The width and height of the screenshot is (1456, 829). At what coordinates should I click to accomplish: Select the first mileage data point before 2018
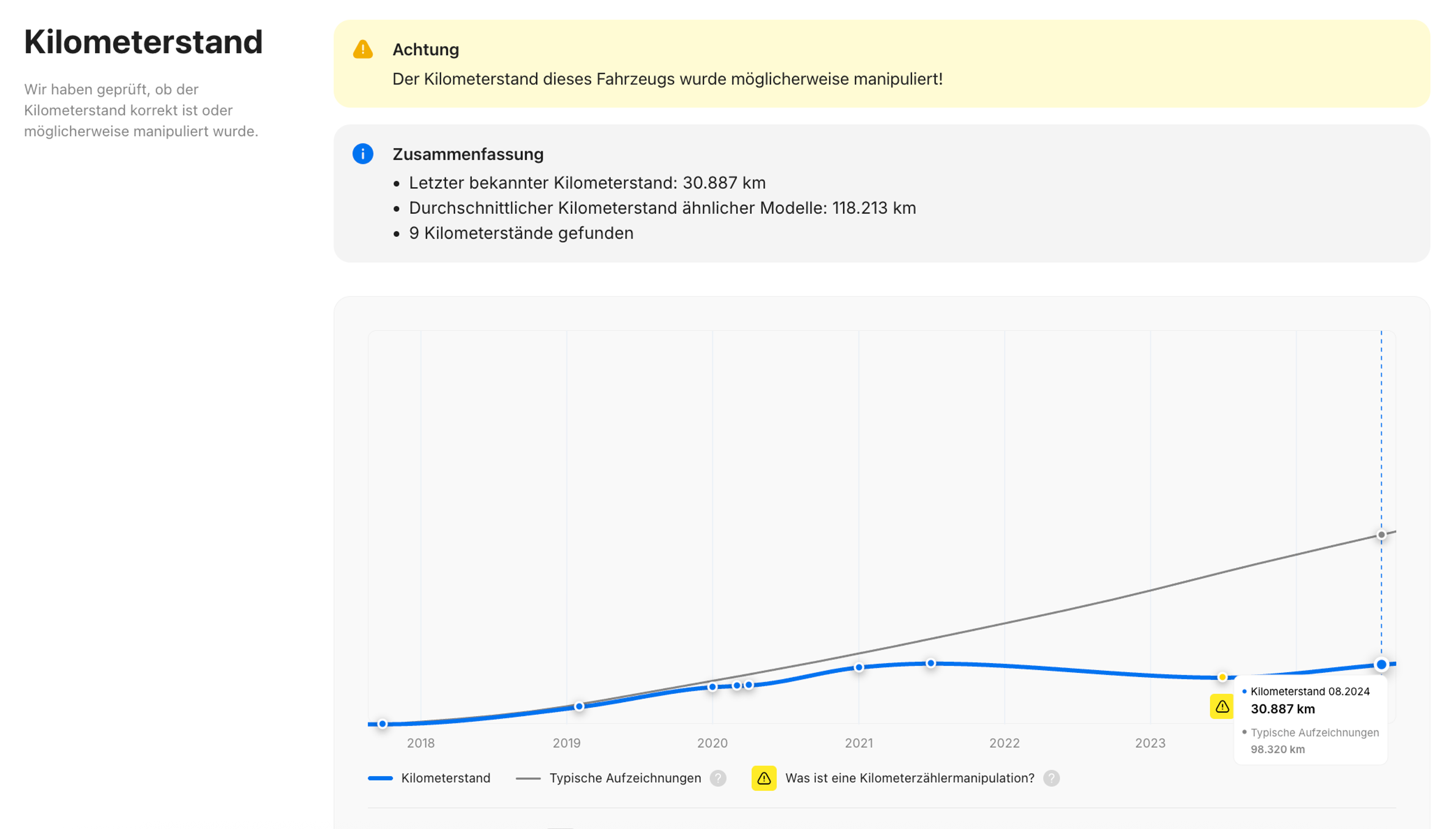[x=383, y=724]
